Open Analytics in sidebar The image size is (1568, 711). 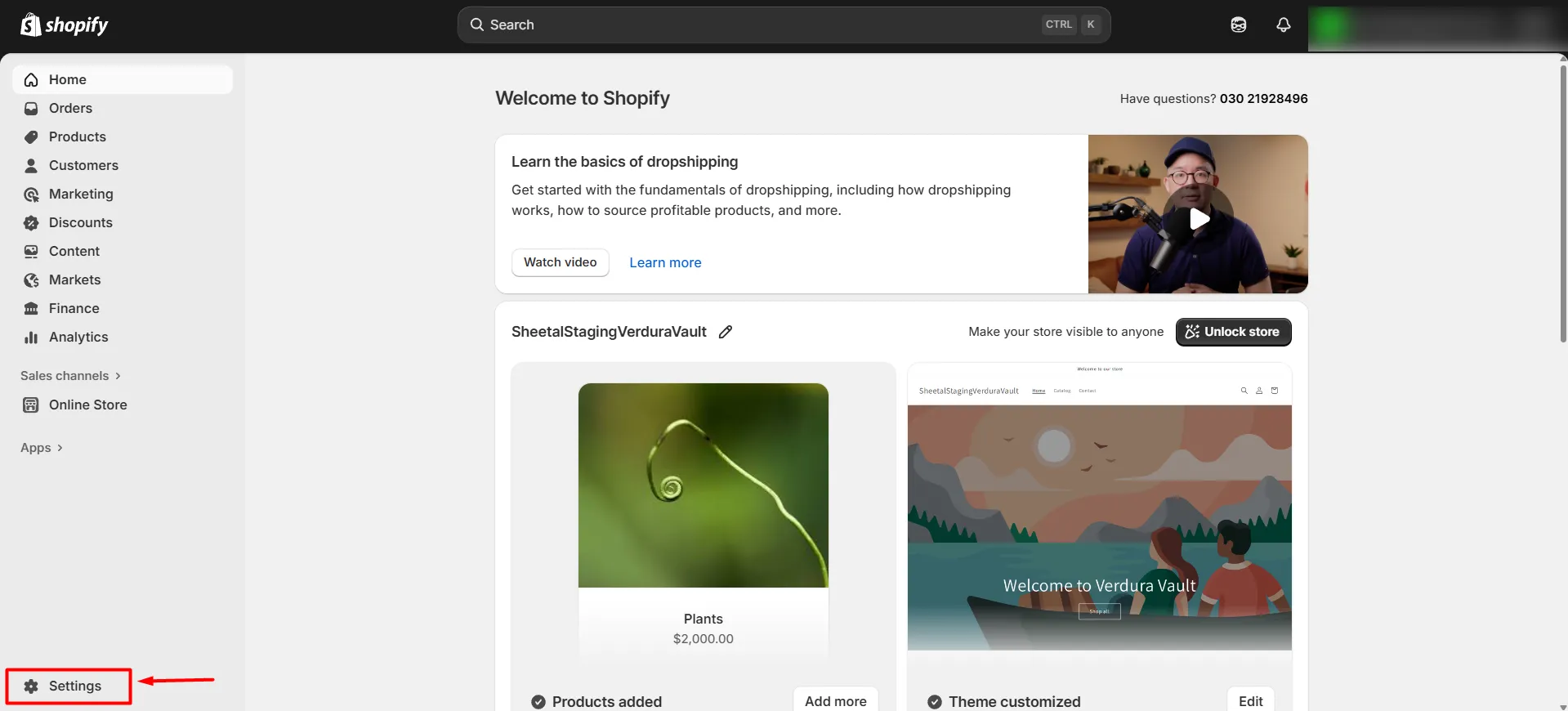tap(123, 337)
